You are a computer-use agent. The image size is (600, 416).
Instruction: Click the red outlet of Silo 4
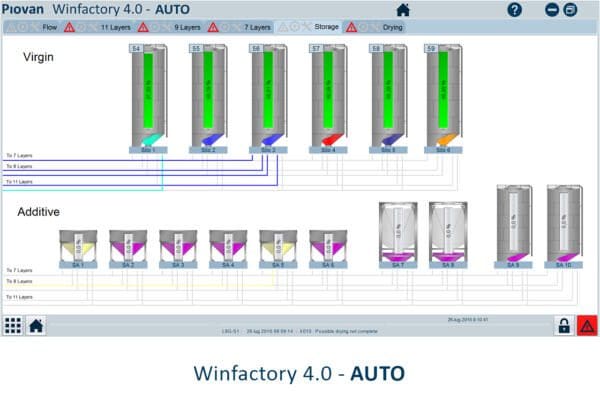(x=333, y=139)
